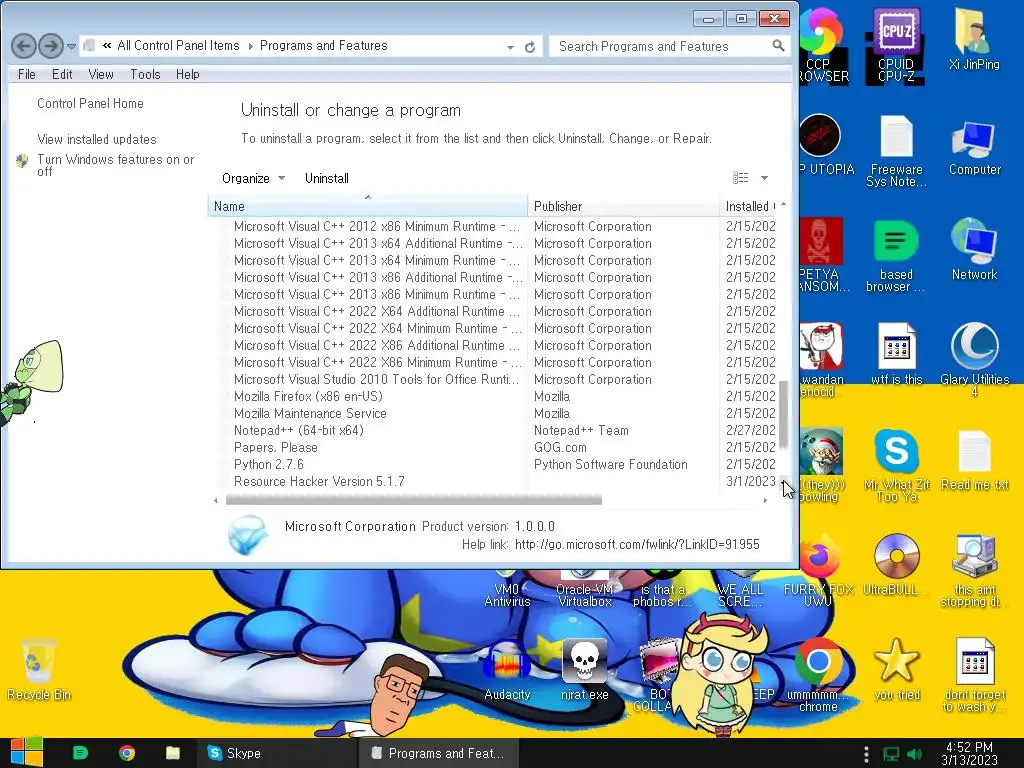Open the Recycle Bin
Screen dimensions: 1024x768
coord(39,670)
